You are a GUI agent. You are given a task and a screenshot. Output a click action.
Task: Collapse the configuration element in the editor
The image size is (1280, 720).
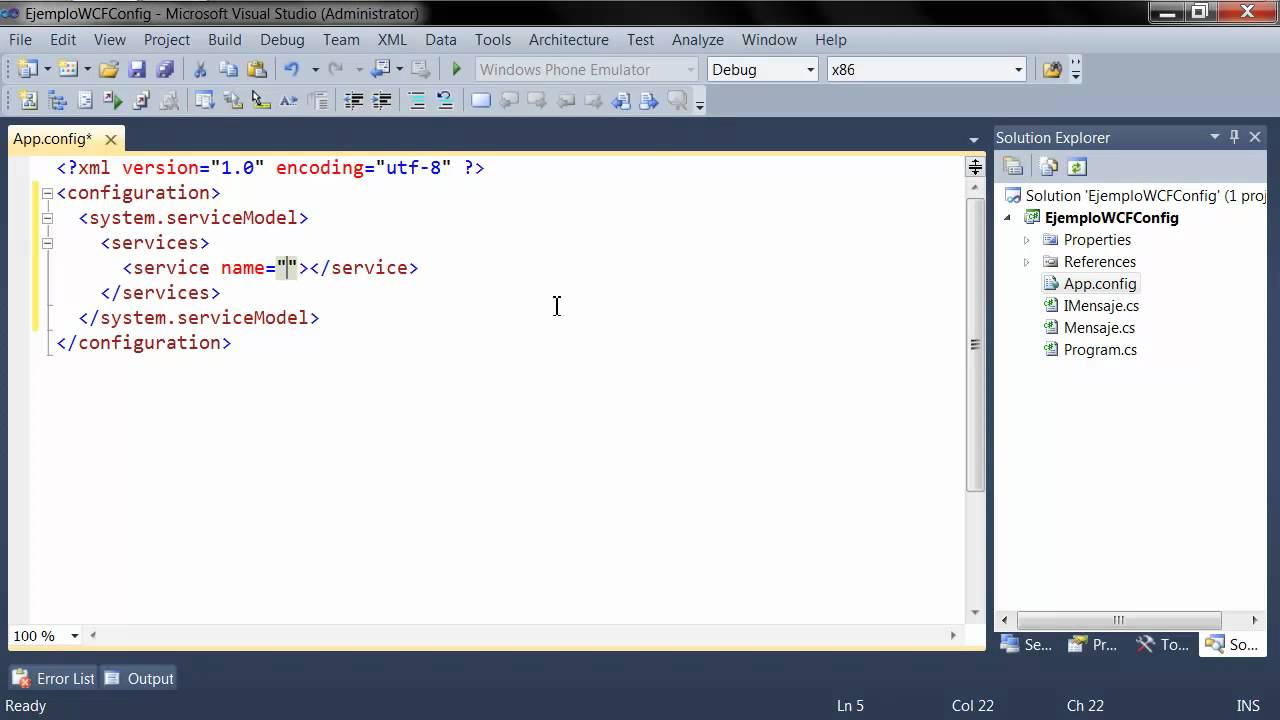47,193
